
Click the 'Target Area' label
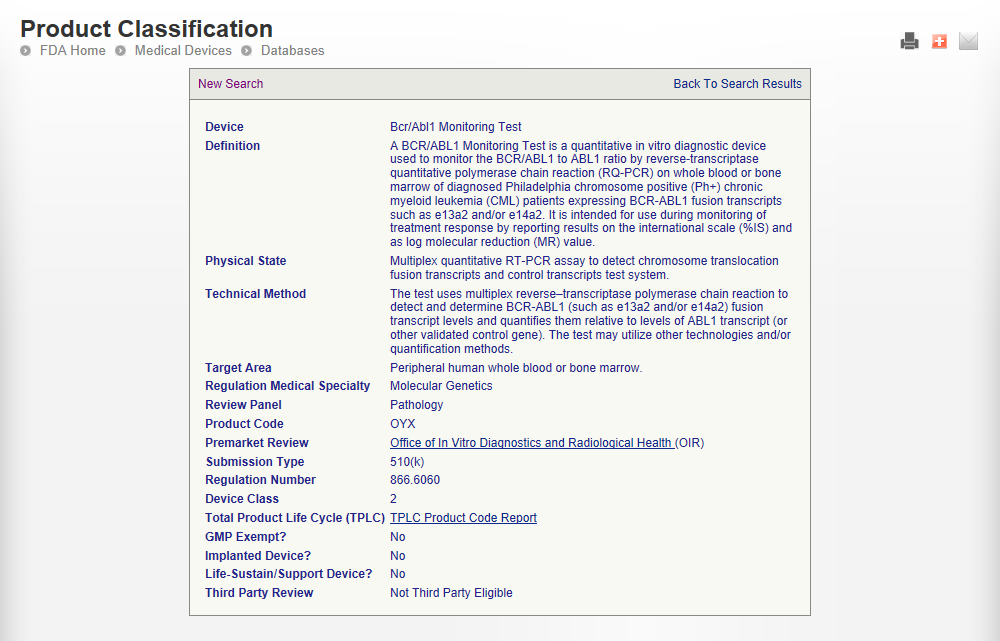click(239, 368)
